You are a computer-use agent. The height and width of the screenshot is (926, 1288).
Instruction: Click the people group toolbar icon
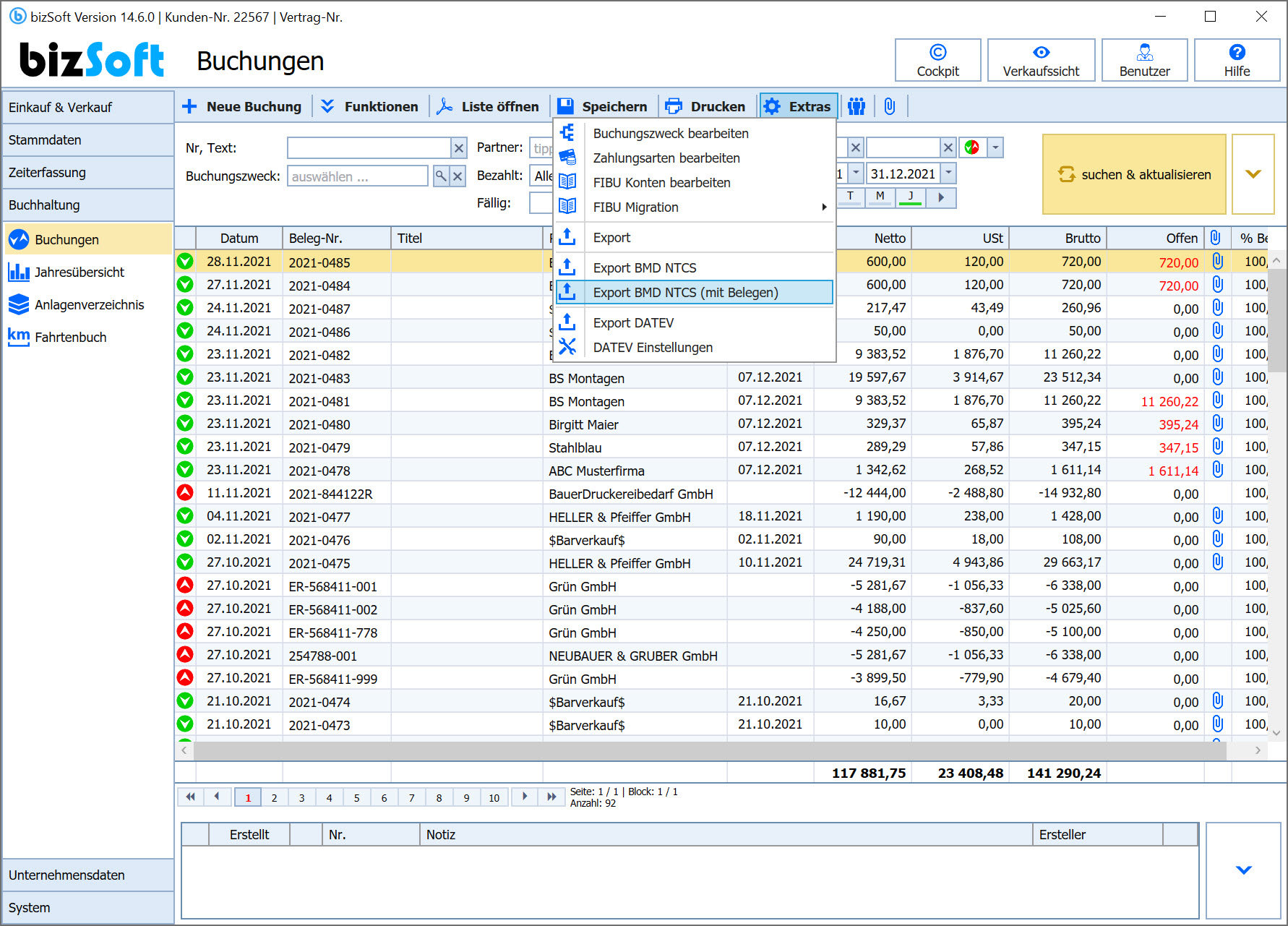(x=856, y=106)
